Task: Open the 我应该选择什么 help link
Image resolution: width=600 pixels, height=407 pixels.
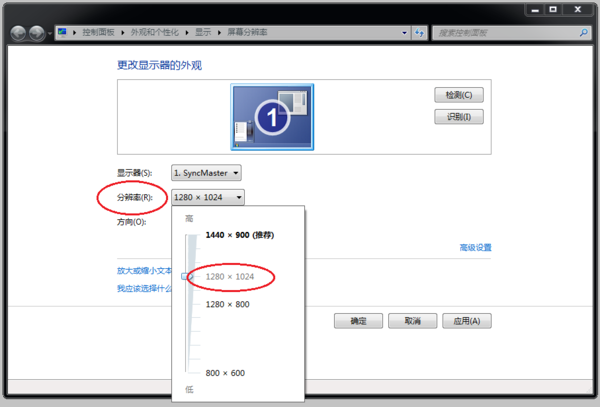Action: pos(144,288)
